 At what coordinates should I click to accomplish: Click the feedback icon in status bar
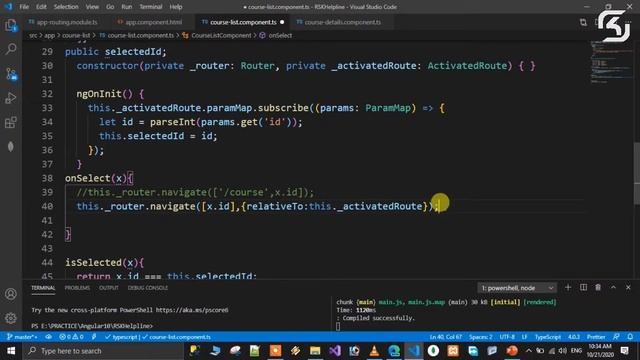(616, 337)
